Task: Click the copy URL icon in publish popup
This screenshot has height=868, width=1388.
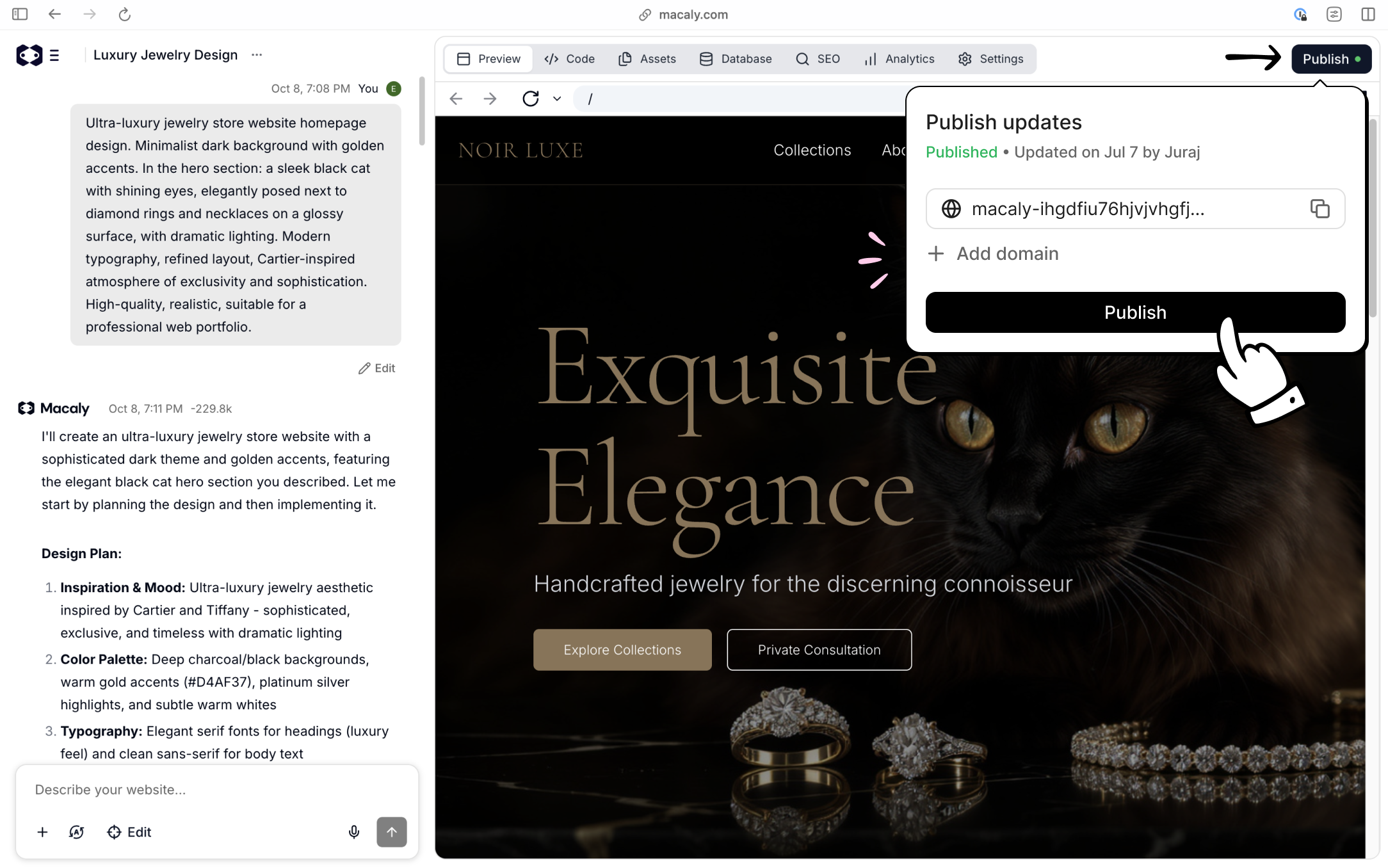Action: [x=1319, y=209]
